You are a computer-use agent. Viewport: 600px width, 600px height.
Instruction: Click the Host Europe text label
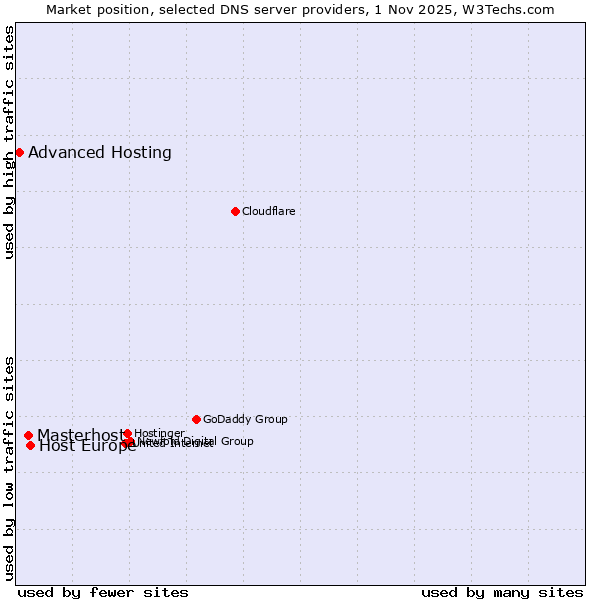pyautogui.click(x=87, y=447)
